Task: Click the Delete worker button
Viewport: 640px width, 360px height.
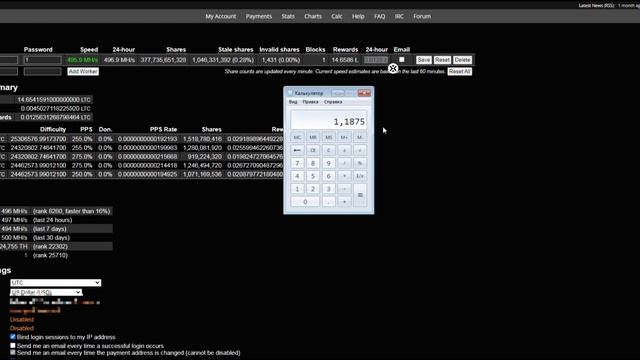Action: pos(462,60)
